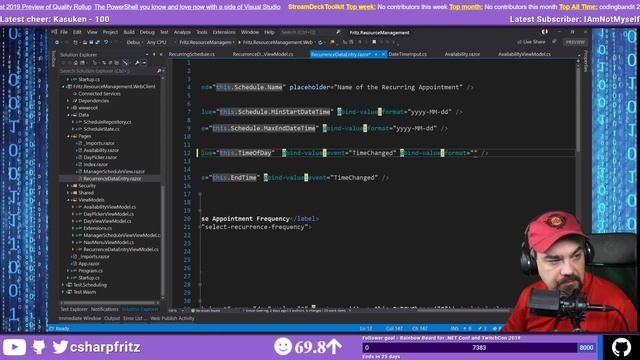Open NavMenuViewModel.cs in Solution Explorer
640x360 pixels.
pos(108,242)
